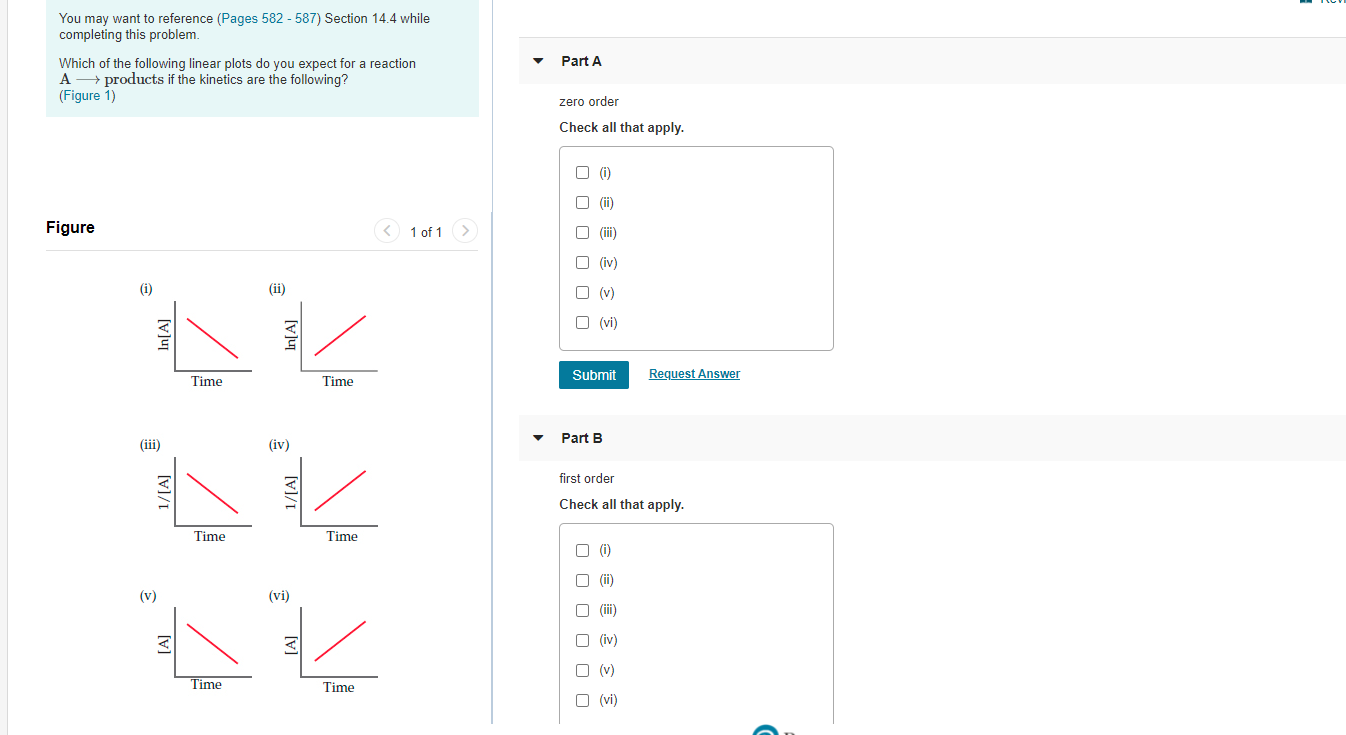Submit the Part A answer
This screenshot has width=1346, height=735.
pyautogui.click(x=593, y=374)
